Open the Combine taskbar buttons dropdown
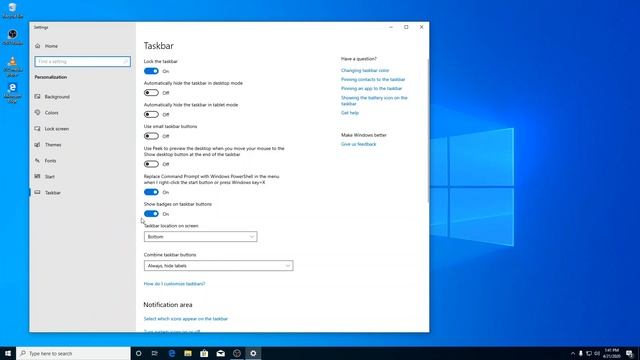The image size is (640, 360). pyautogui.click(x=218, y=266)
